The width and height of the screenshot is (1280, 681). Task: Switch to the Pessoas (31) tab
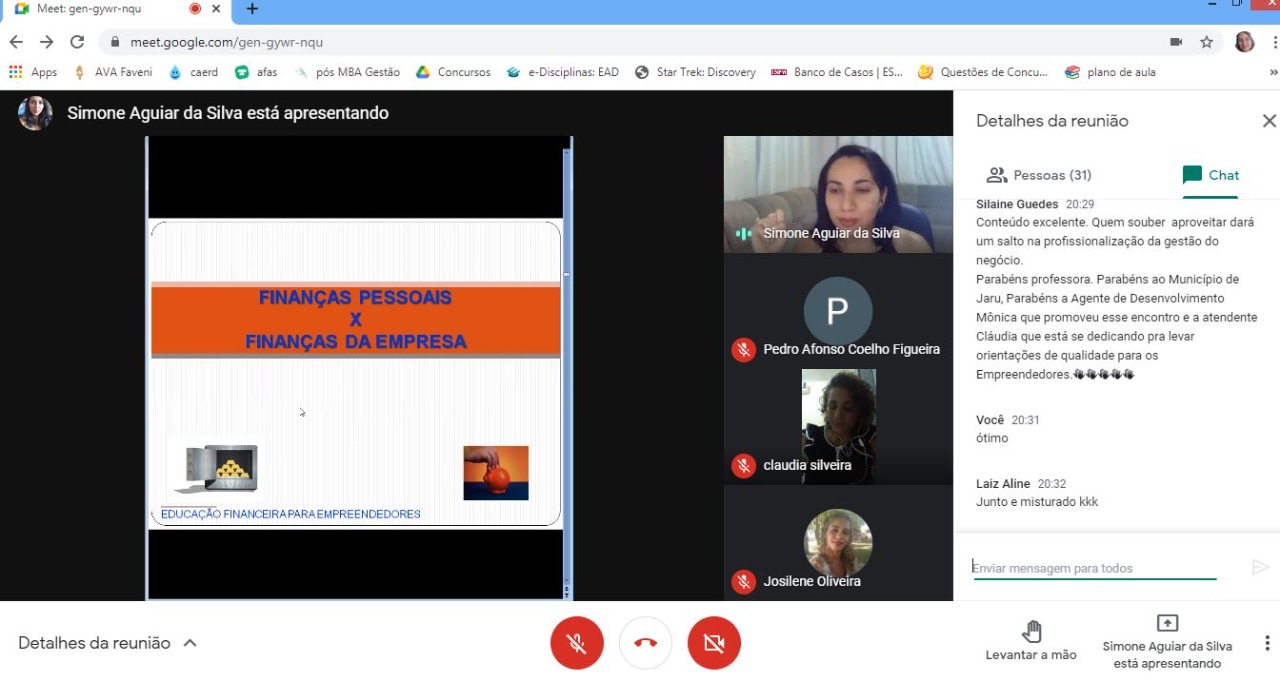tap(1038, 175)
